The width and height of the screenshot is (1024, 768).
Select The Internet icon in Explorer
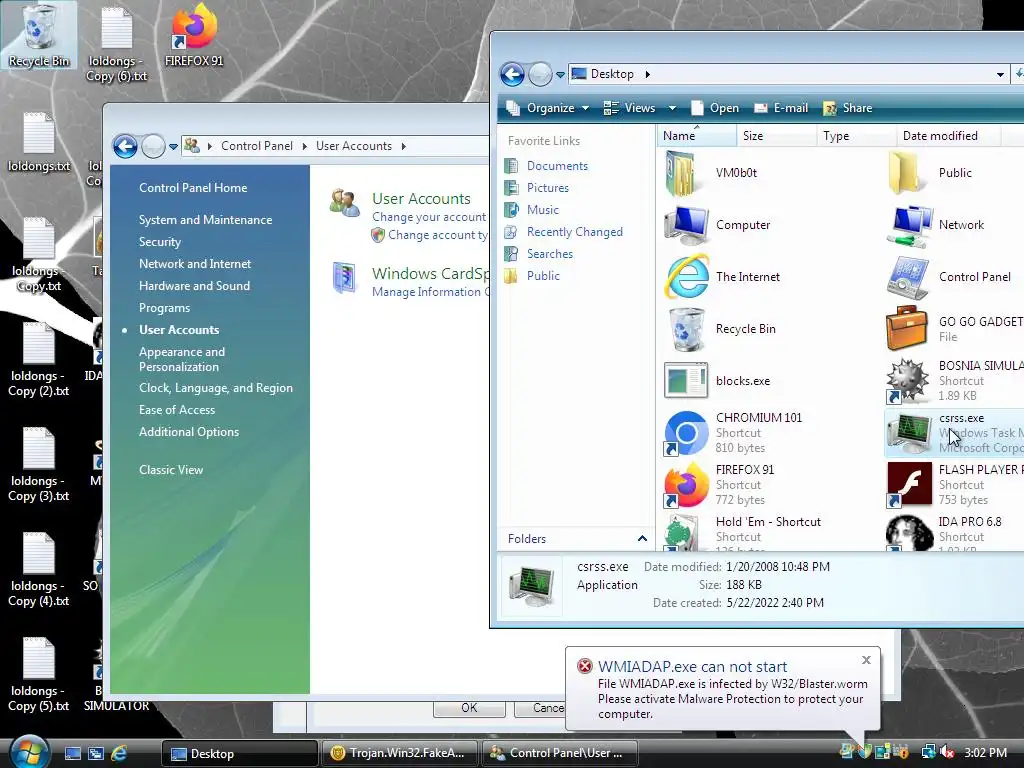723,277
